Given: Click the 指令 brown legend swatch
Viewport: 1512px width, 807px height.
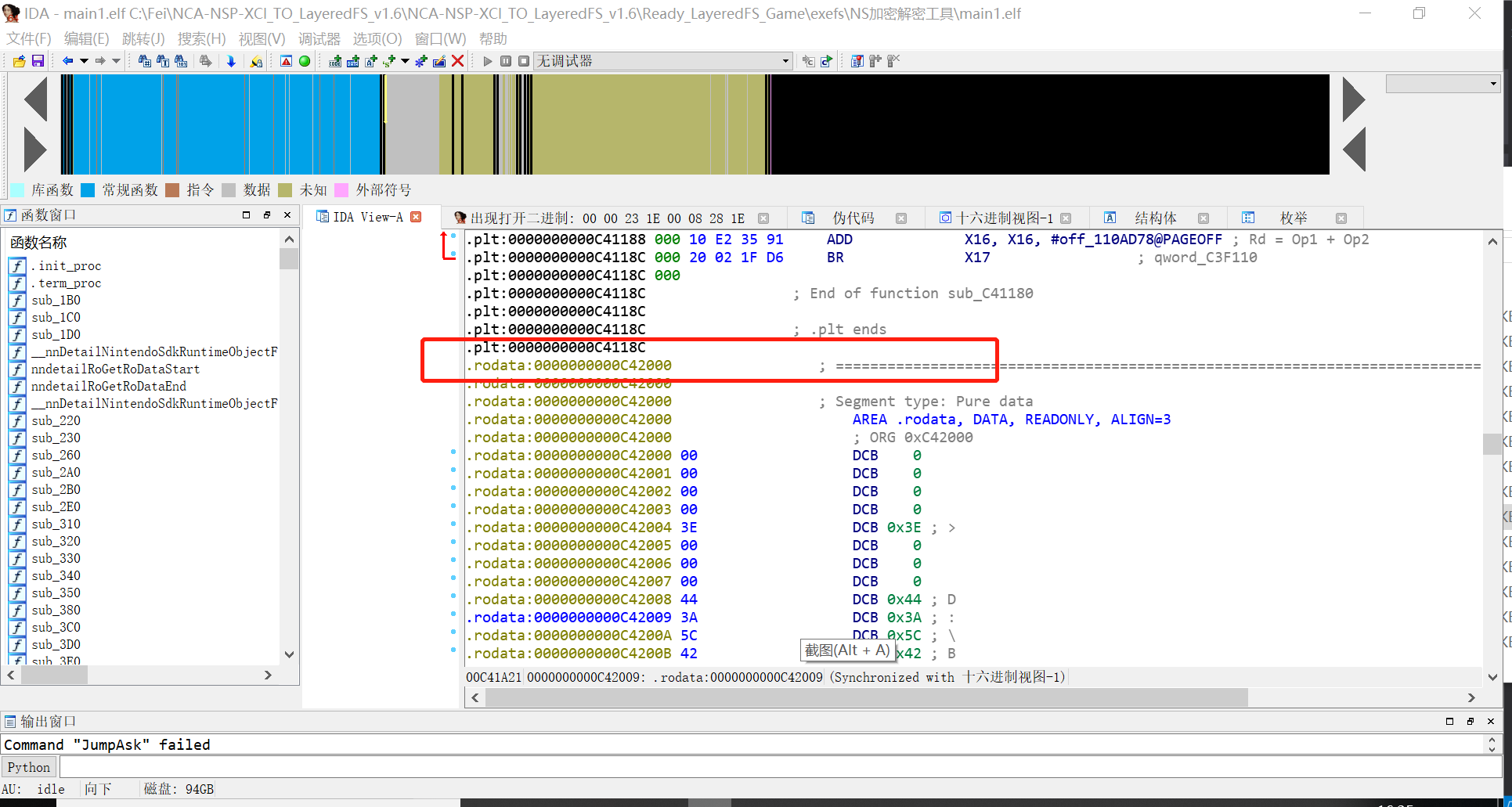Looking at the screenshot, I should [172, 190].
